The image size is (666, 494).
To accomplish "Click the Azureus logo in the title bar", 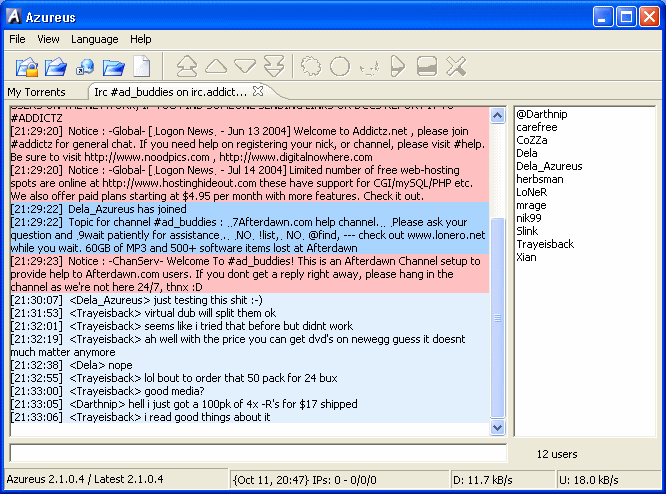I will (x=14, y=17).
